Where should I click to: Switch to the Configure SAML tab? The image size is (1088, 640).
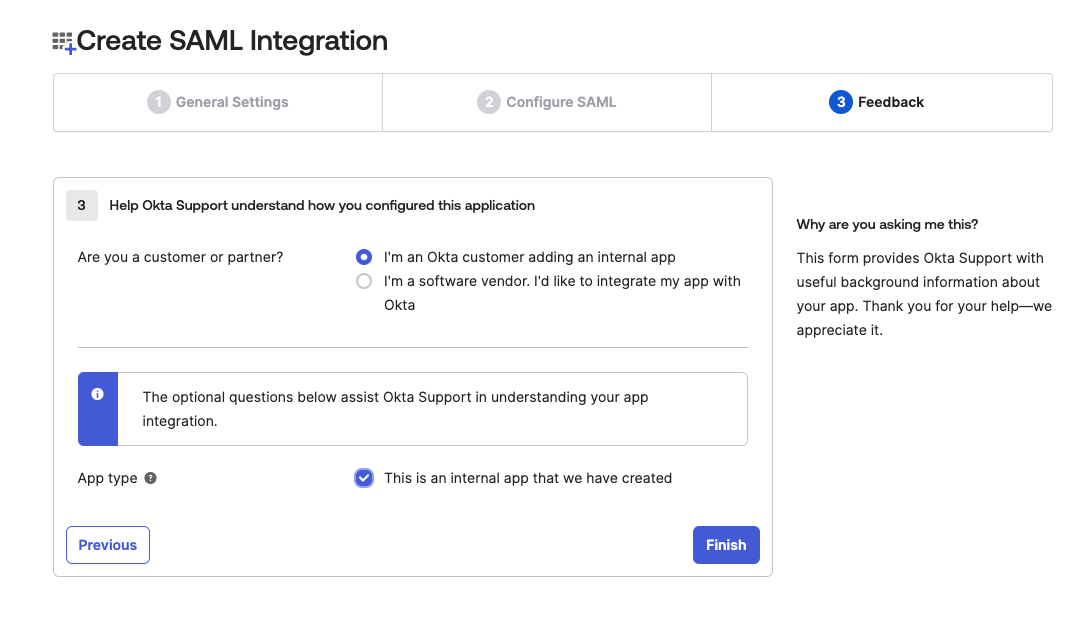click(x=561, y=102)
